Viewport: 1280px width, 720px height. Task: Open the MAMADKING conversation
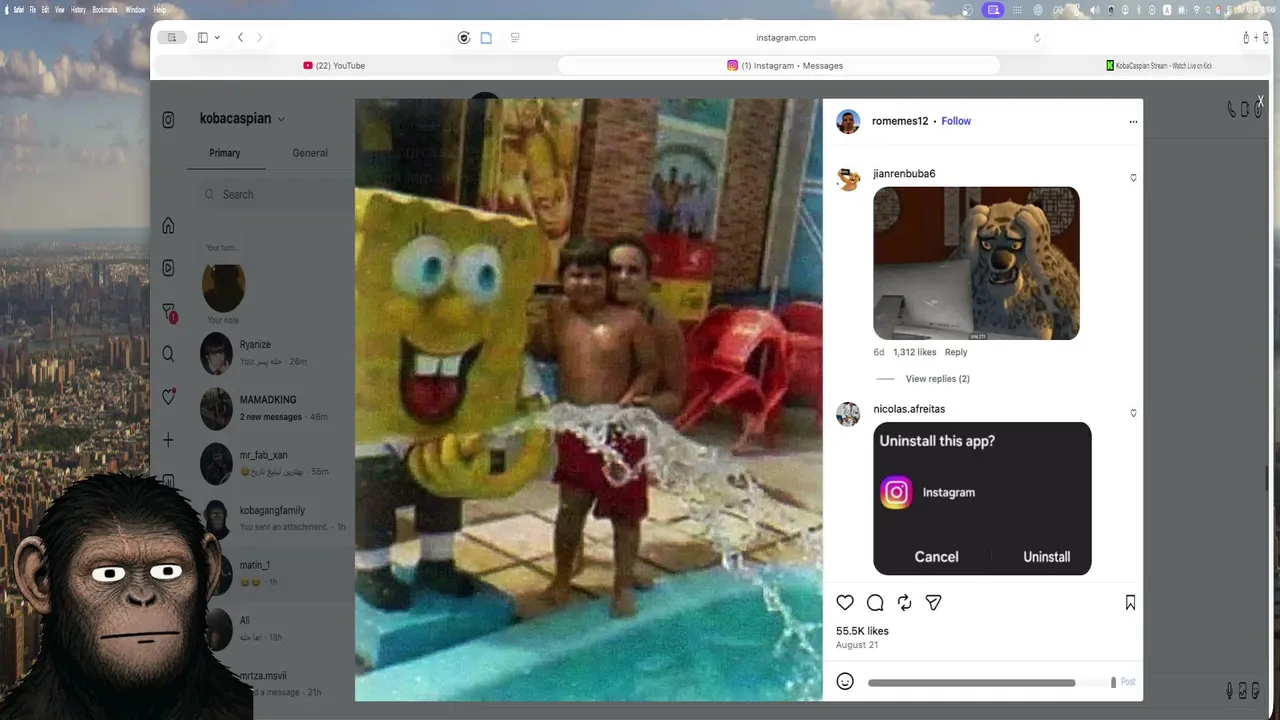click(x=270, y=408)
